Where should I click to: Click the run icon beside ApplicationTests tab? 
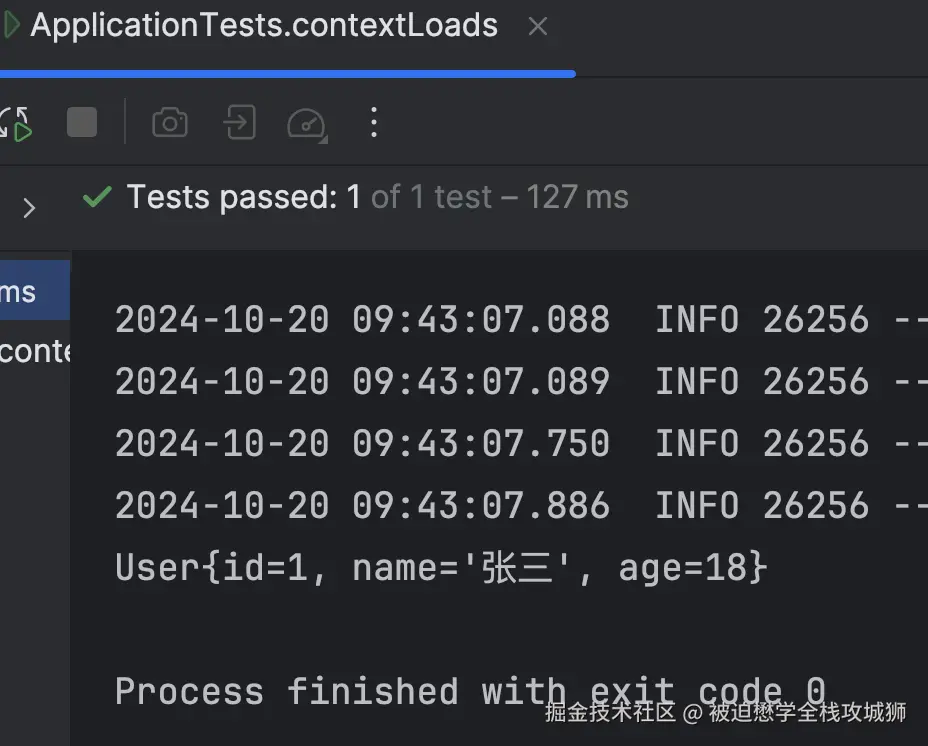click(x=11, y=25)
